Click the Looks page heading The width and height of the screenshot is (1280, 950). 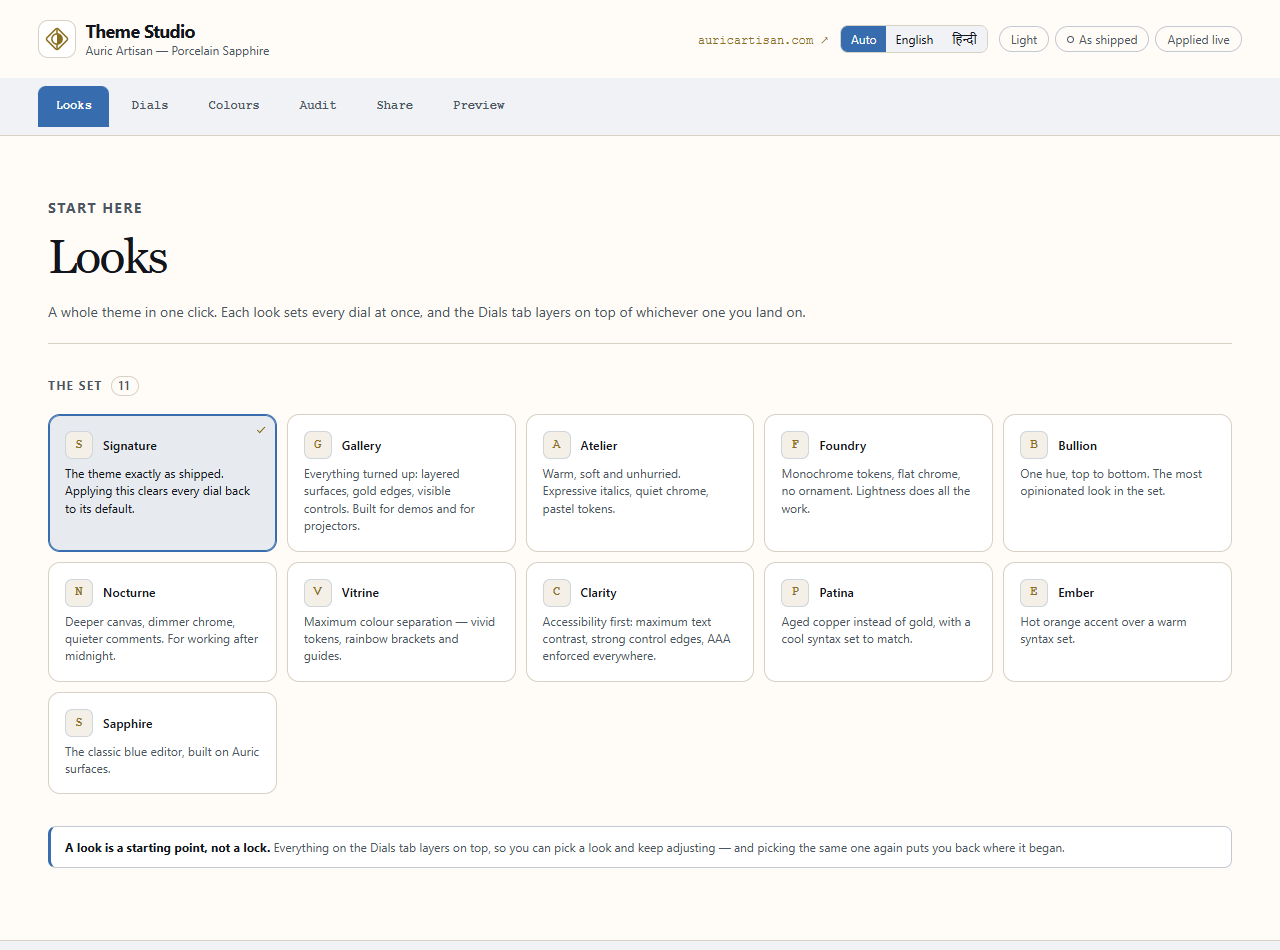pyautogui.click(x=108, y=257)
